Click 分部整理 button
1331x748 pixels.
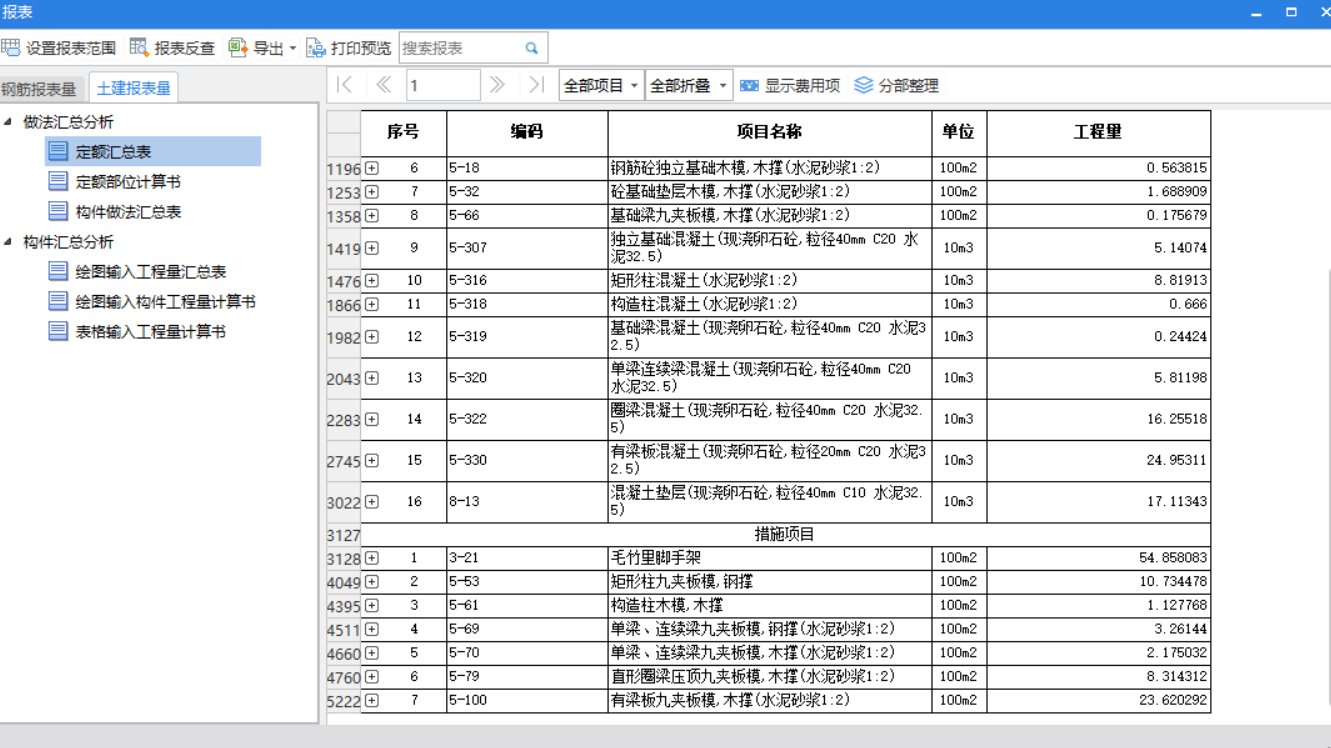coord(897,86)
